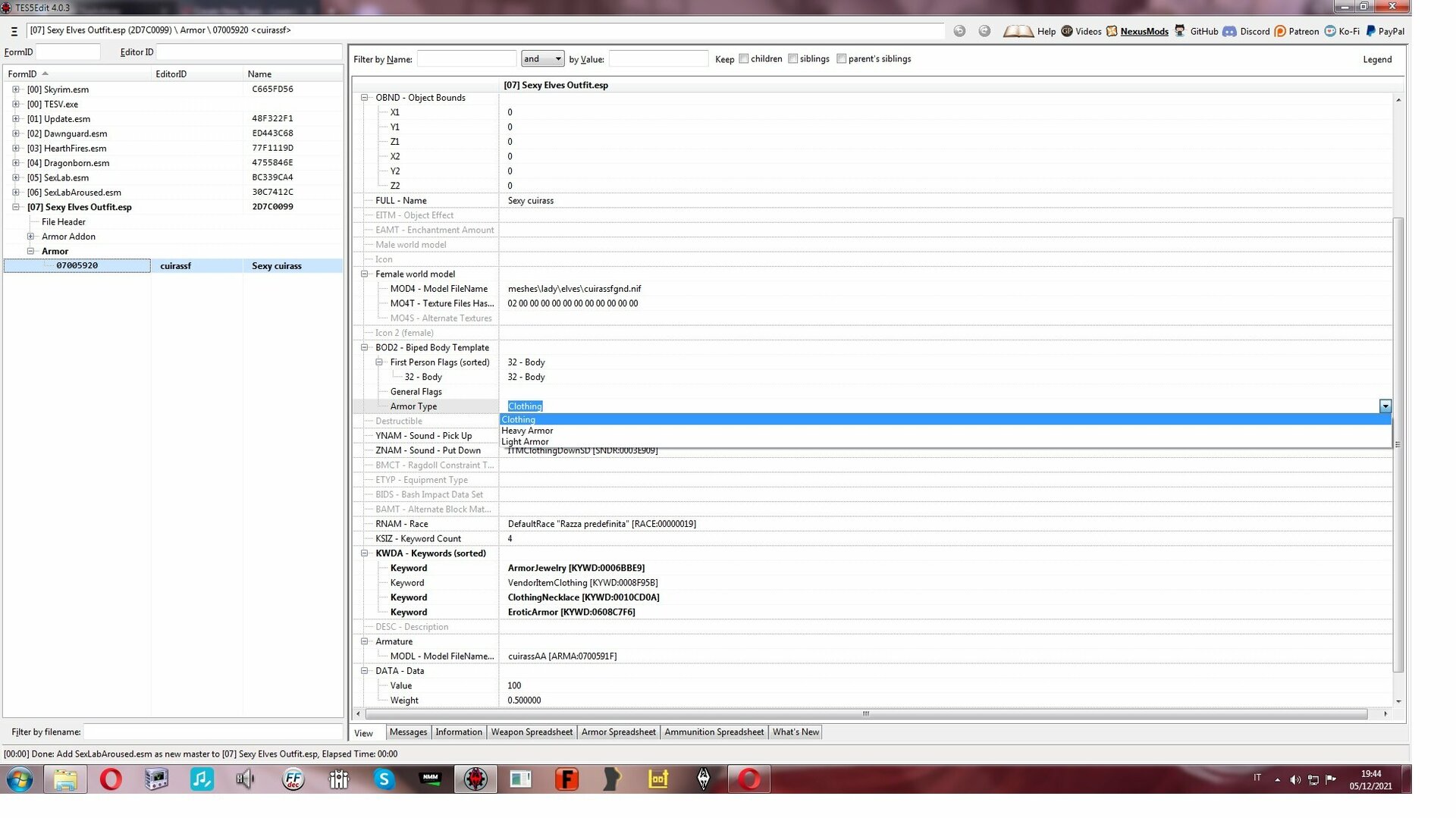This screenshot has width=1456, height=818.
Task: Open the system tray volume icon
Action: 1295,780
